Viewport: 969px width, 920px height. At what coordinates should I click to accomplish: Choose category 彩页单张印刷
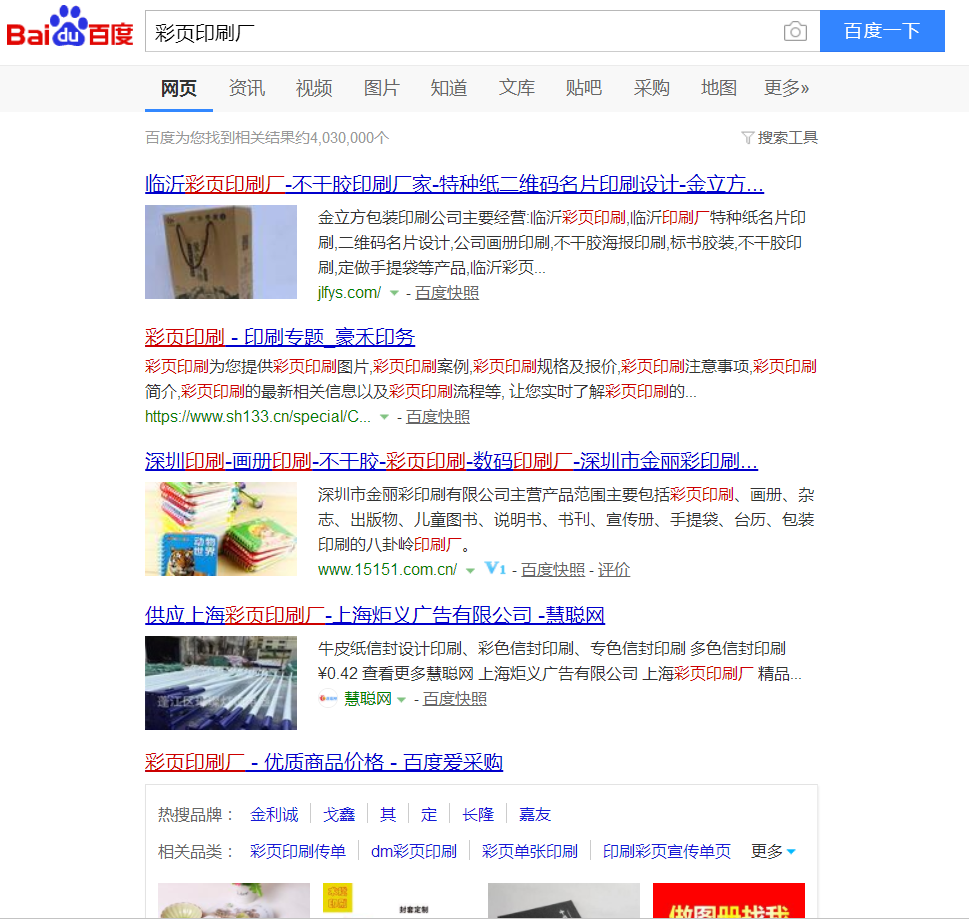point(530,851)
